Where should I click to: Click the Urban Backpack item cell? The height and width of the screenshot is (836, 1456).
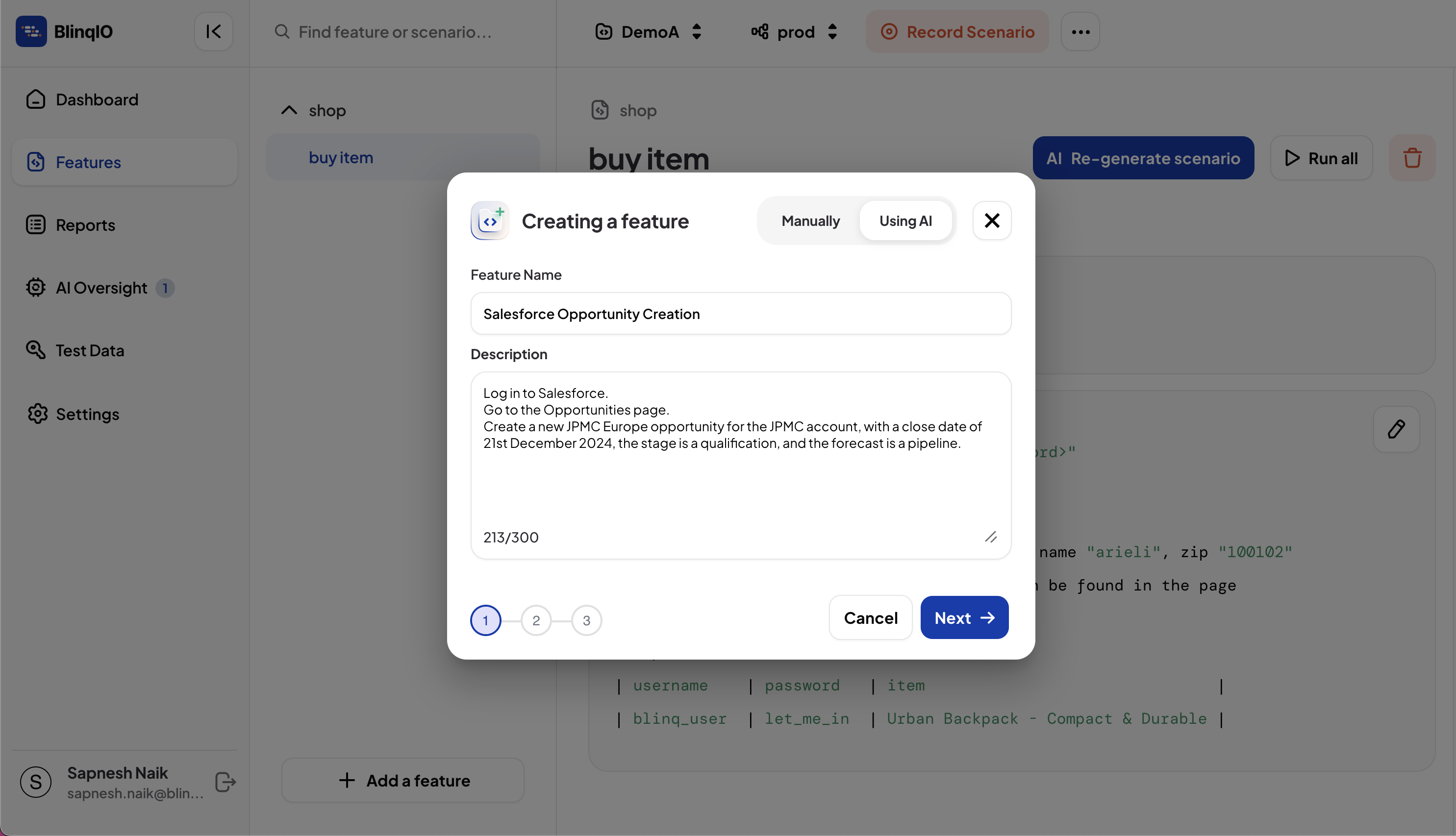pyautogui.click(x=1047, y=719)
